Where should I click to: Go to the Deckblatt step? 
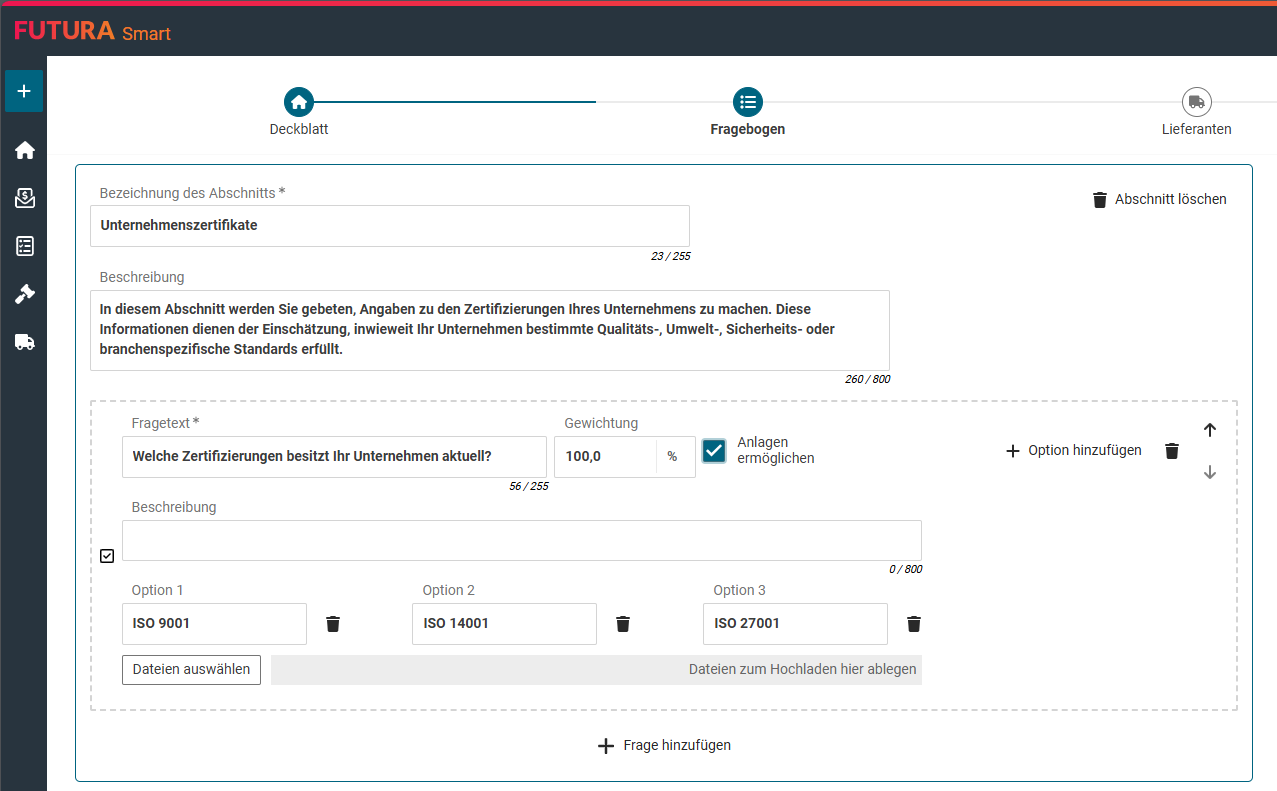pos(299,102)
